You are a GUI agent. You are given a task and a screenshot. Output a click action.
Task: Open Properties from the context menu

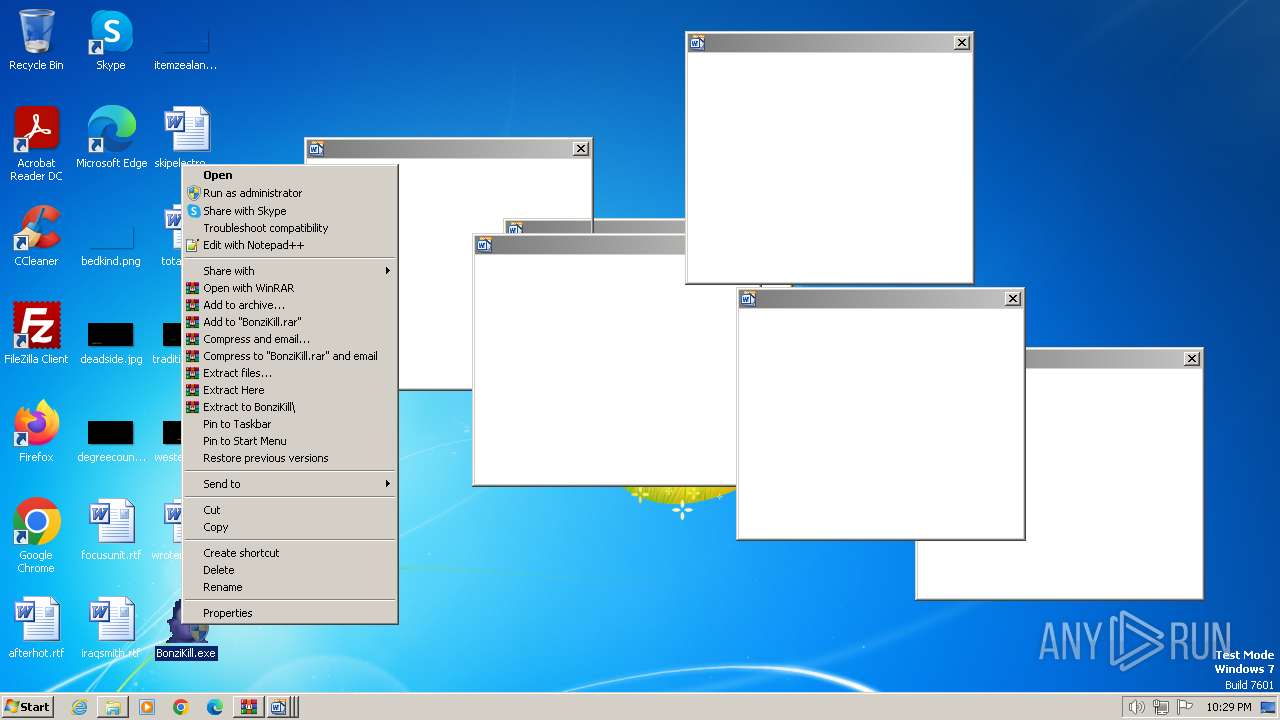[290, 613]
